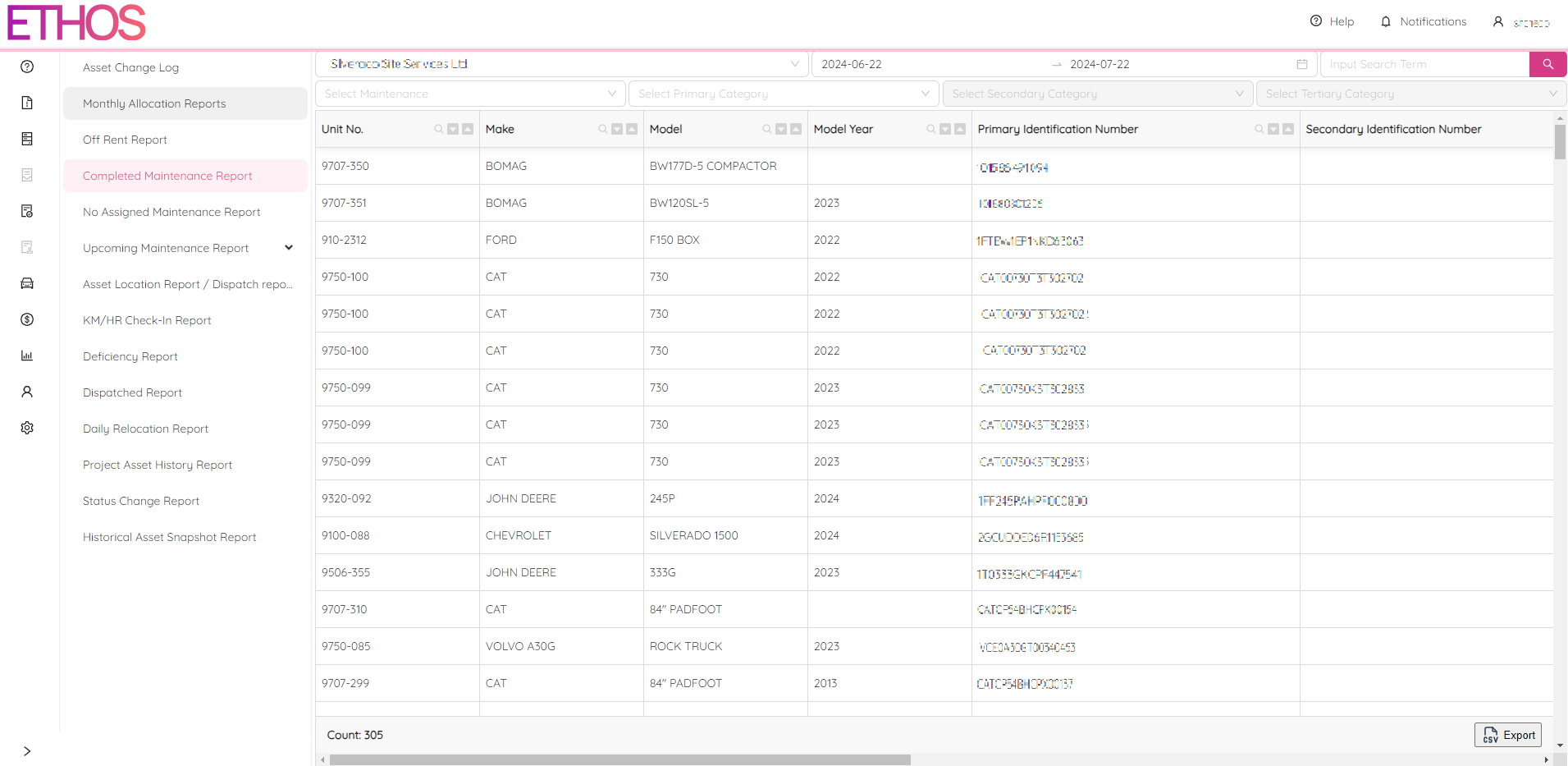Click the search icon in Unit No. column header
This screenshot has height=766, width=1568.
point(440,129)
